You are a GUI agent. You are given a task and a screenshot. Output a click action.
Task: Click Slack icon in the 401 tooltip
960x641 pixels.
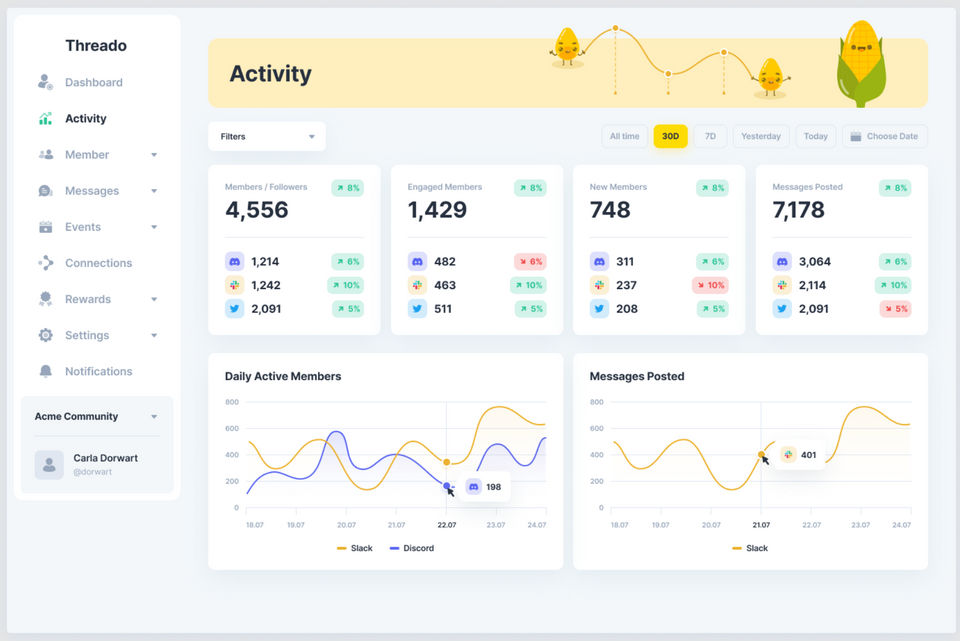[788, 454]
